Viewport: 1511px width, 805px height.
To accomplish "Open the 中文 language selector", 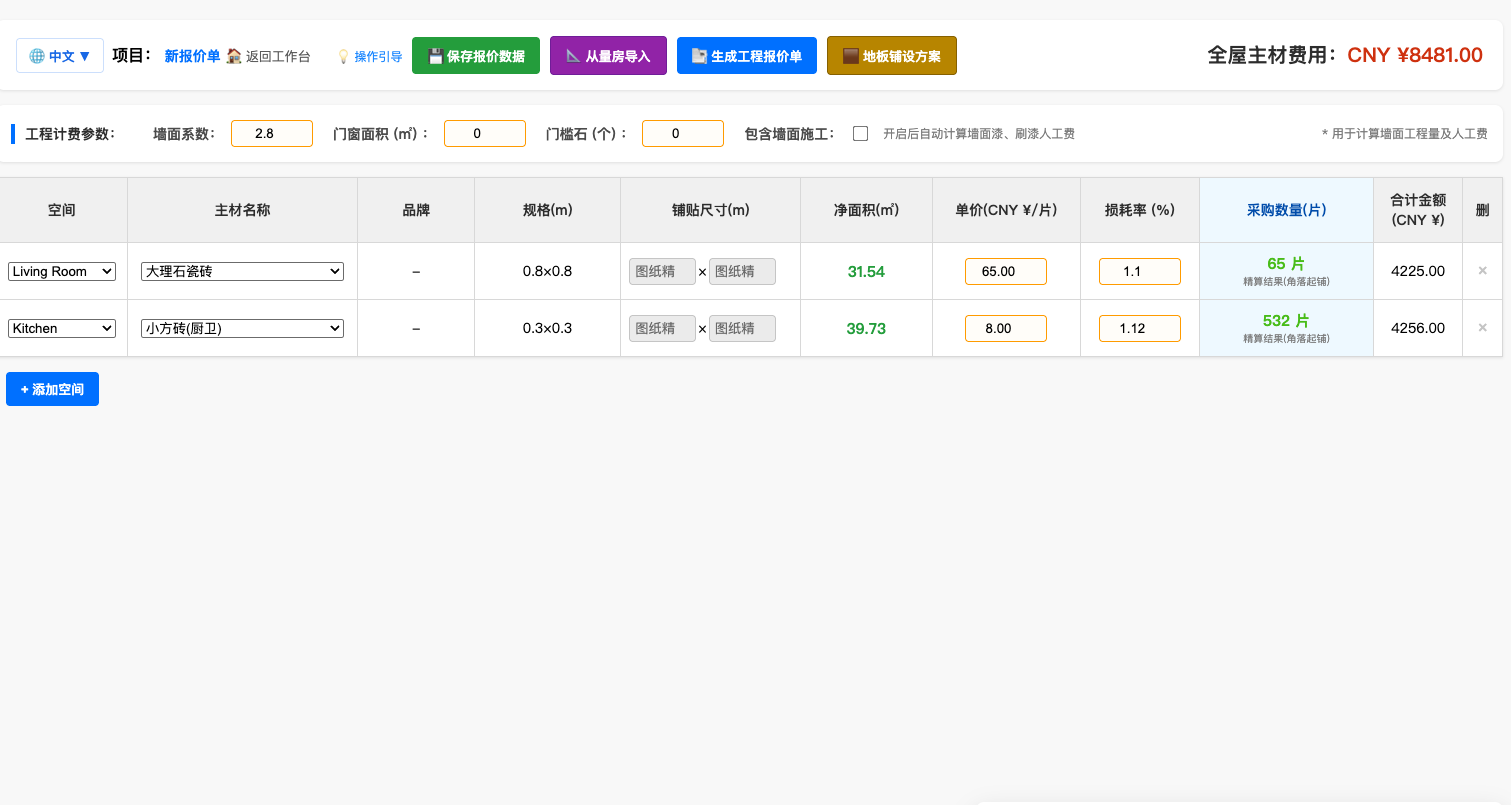I will 60,56.
